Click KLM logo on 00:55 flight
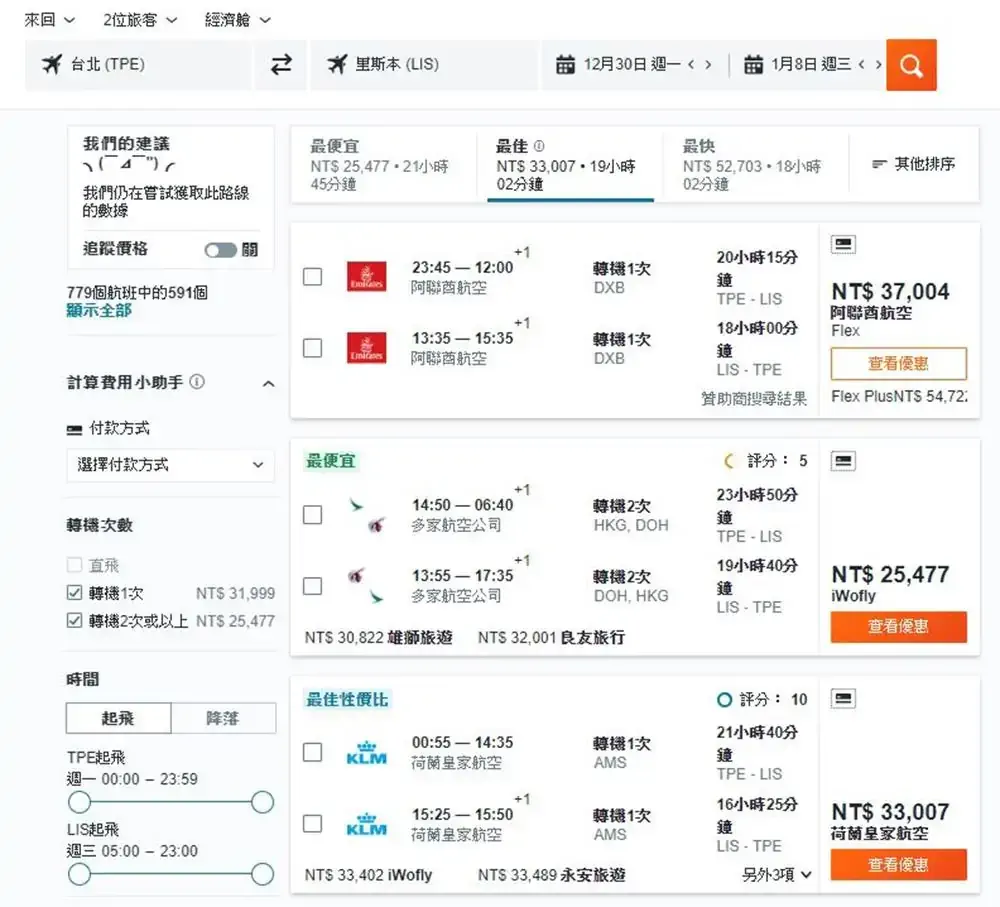 pyautogui.click(x=366, y=753)
